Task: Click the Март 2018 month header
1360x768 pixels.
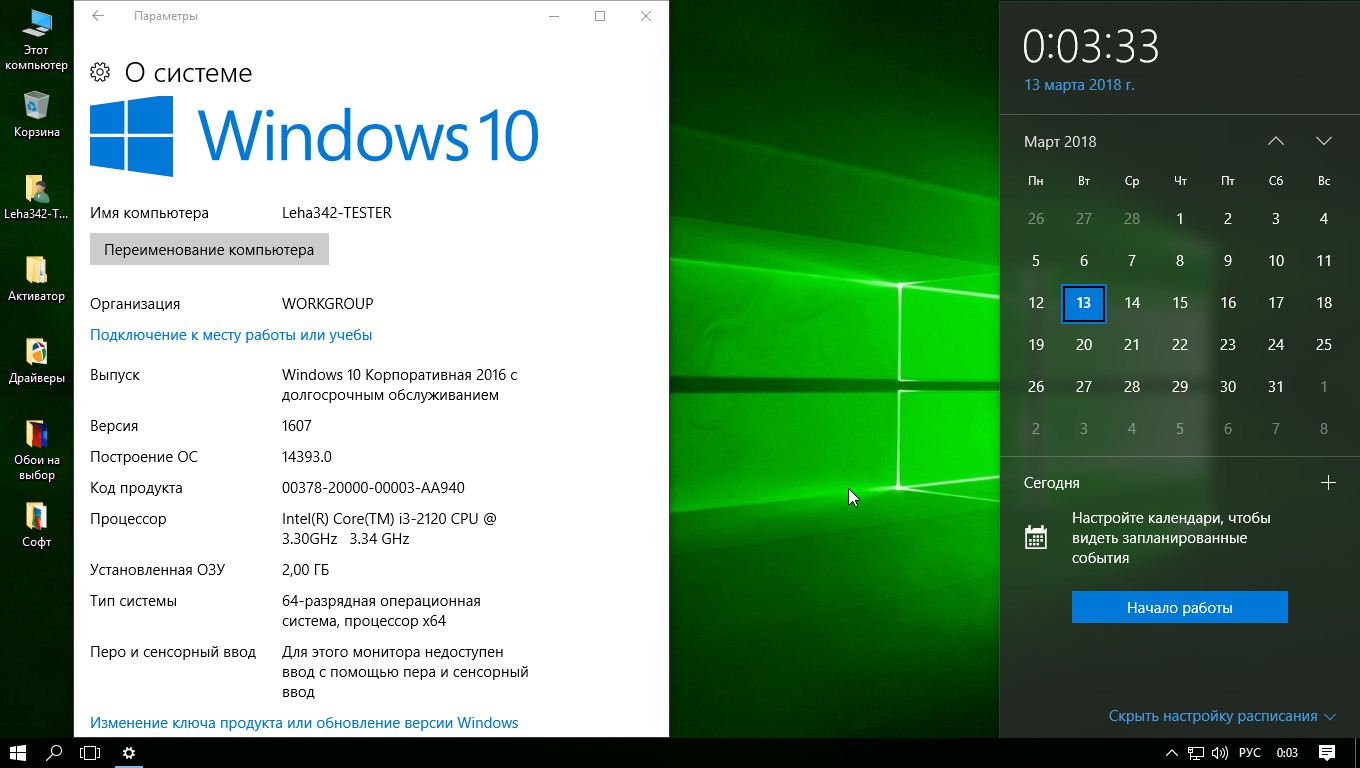Action: tap(1060, 142)
